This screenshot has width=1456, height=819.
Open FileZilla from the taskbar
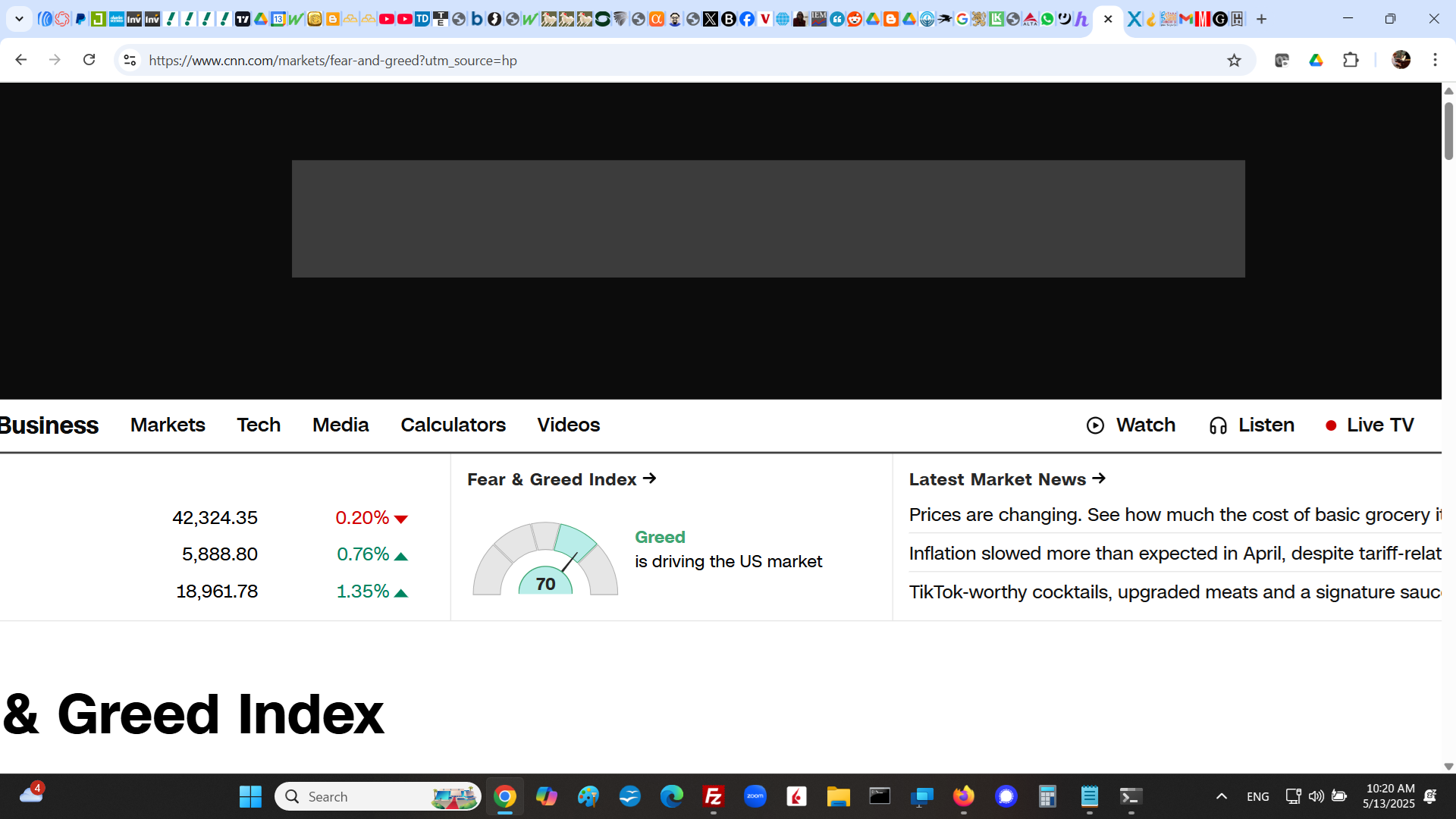coord(713,796)
